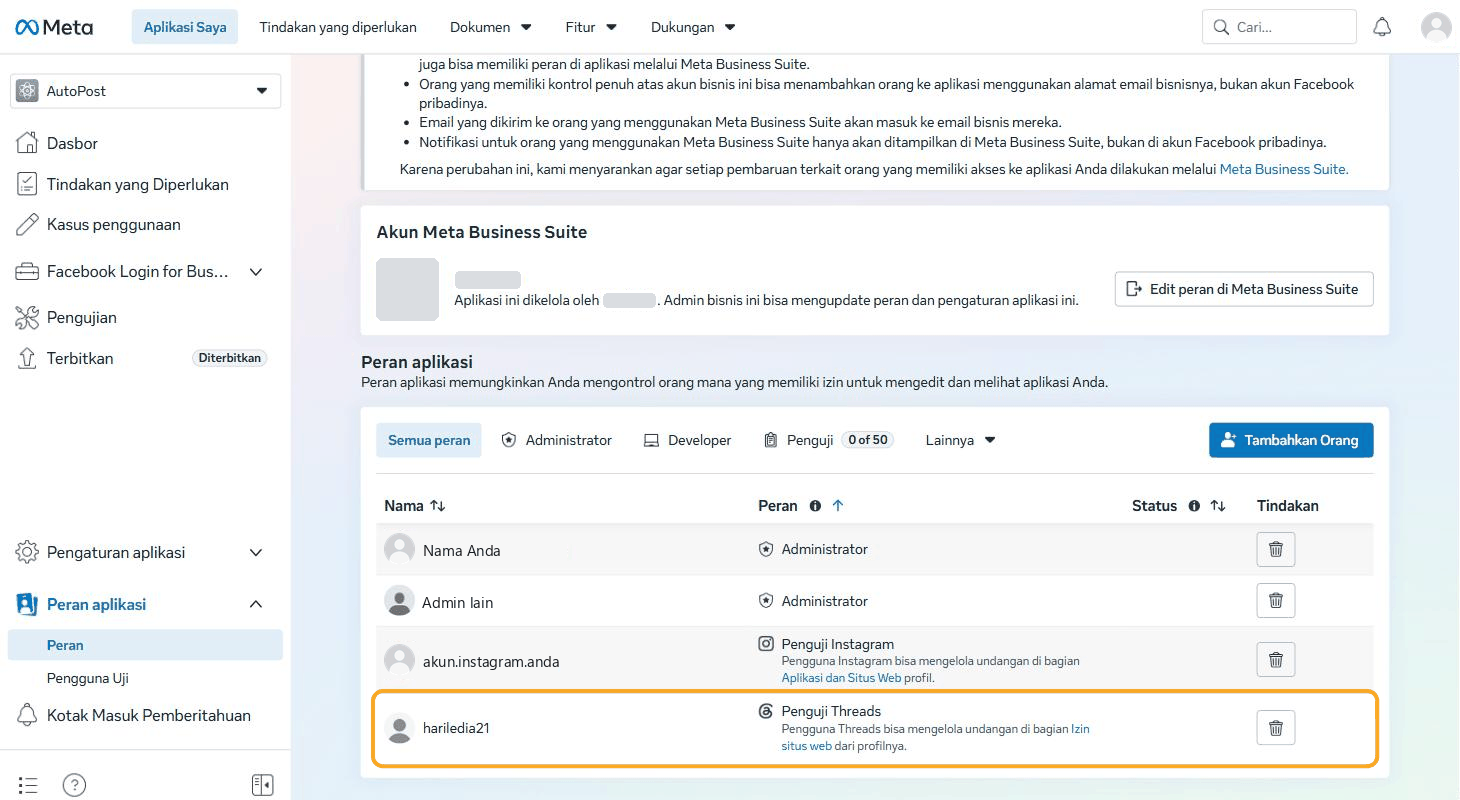Collapse the Peran aplikasi chevron
The image size is (1460, 800).
256,604
